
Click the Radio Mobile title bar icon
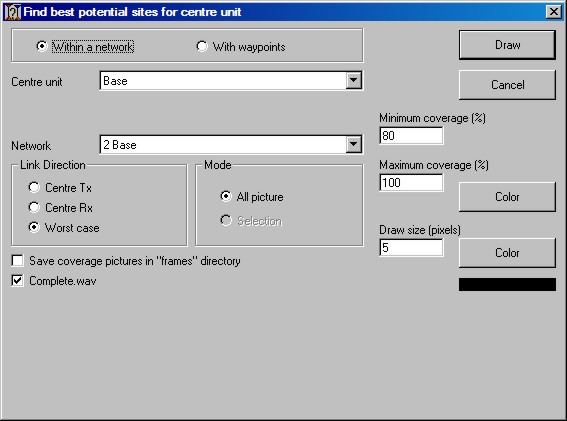point(13,12)
